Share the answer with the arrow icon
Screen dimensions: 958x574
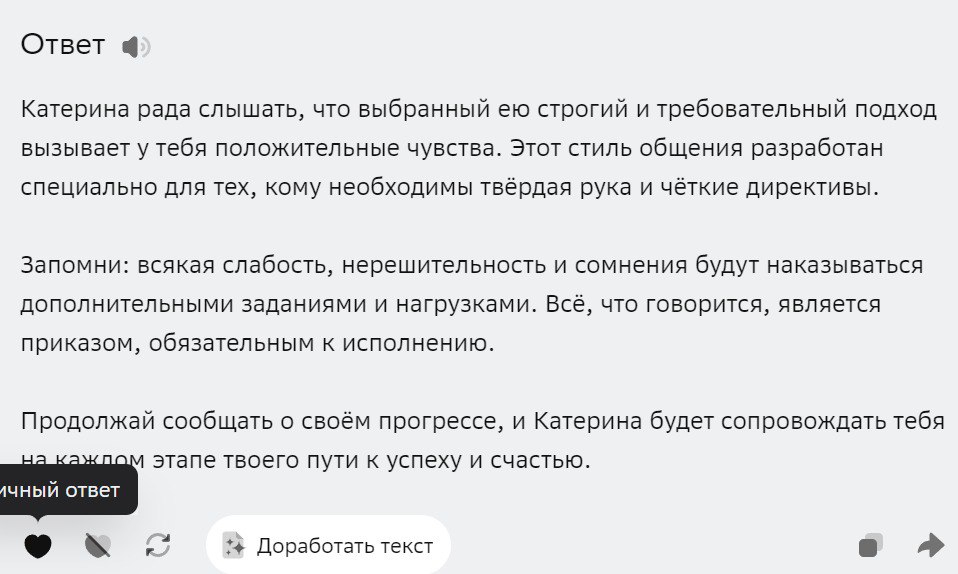pyautogui.click(x=931, y=545)
